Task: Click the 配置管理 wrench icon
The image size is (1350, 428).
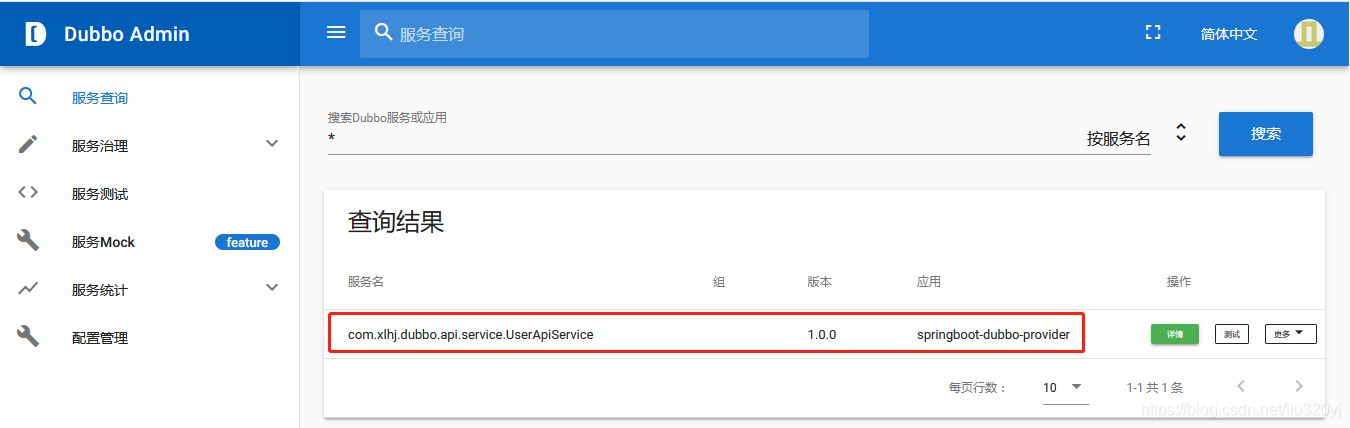Action: point(28,336)
